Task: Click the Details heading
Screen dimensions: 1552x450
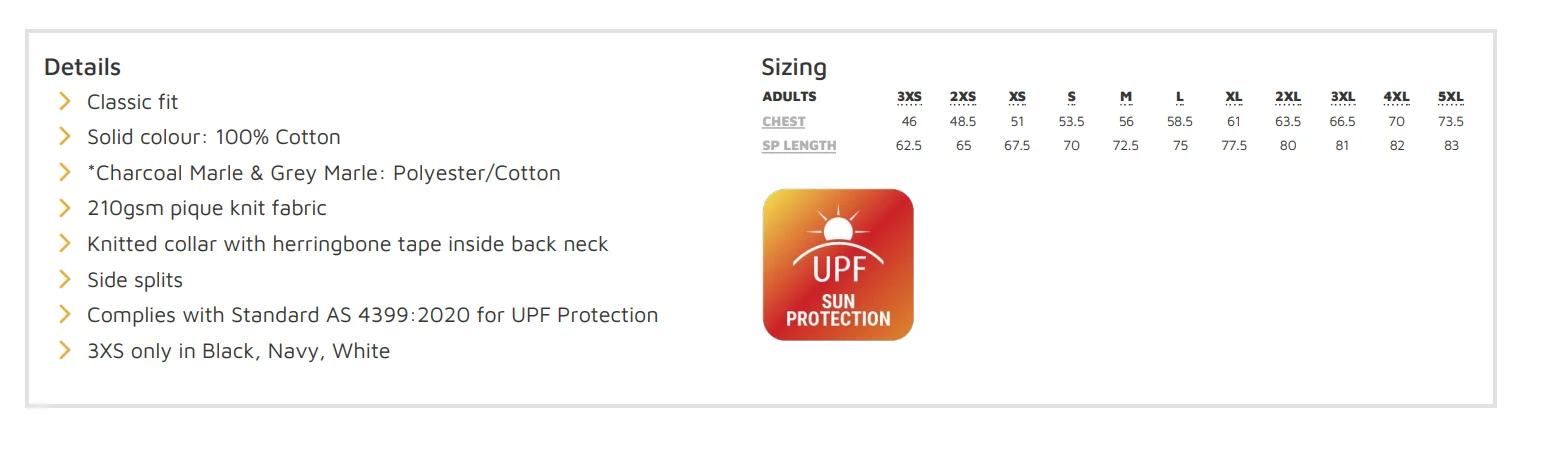Action: click(x=82, y=67)
